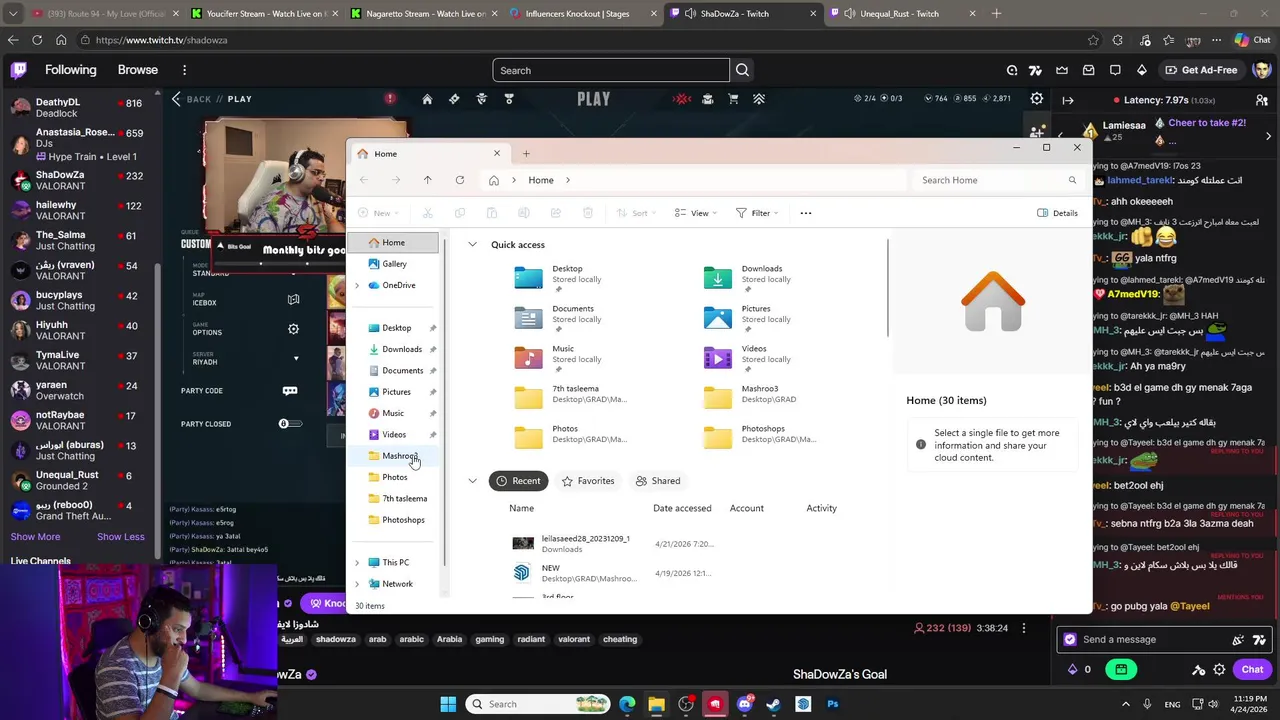
Task: Collapse the Twitch chat panel arrow
Action: (x=1068, y=100)
